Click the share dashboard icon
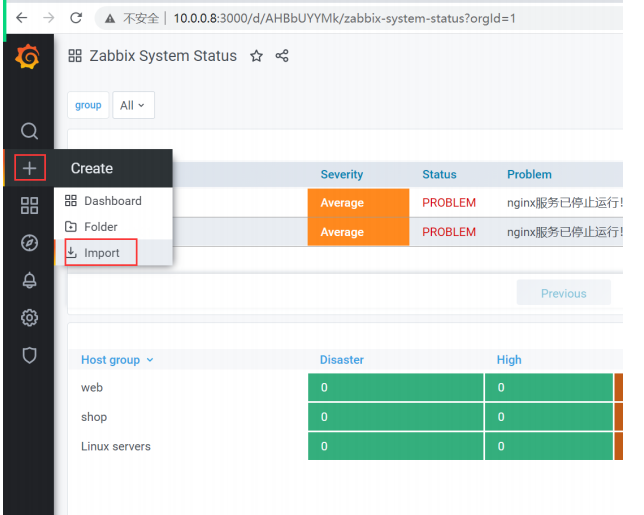This screenshot has height=515, width=644. [282, 55]
